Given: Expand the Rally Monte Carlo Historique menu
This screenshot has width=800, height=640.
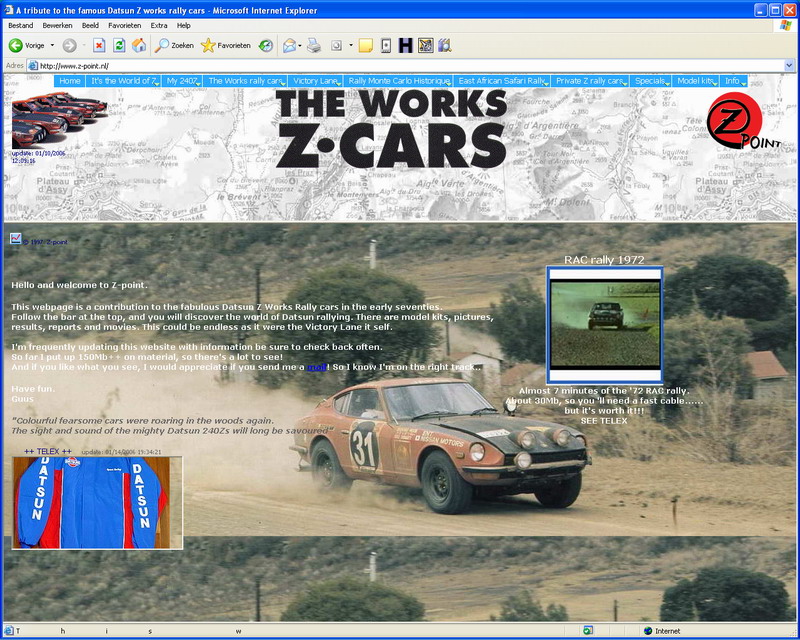Looking at the screenshot, I should (x=398, y=81).
